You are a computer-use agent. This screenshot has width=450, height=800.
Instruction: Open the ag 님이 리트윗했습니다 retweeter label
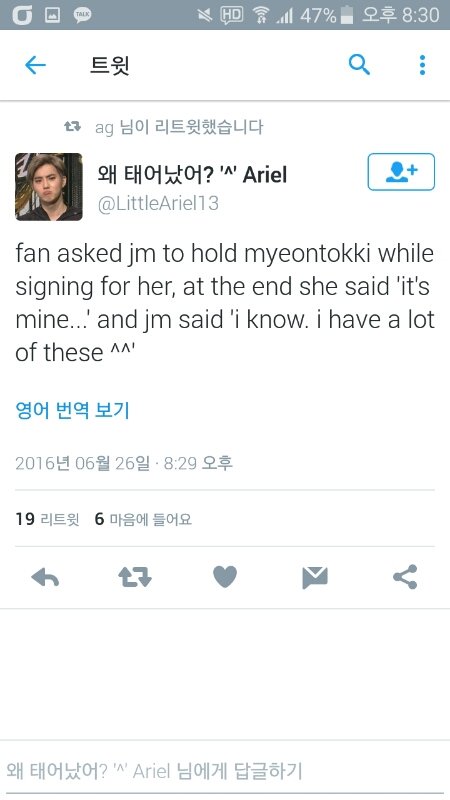[179, 127]
